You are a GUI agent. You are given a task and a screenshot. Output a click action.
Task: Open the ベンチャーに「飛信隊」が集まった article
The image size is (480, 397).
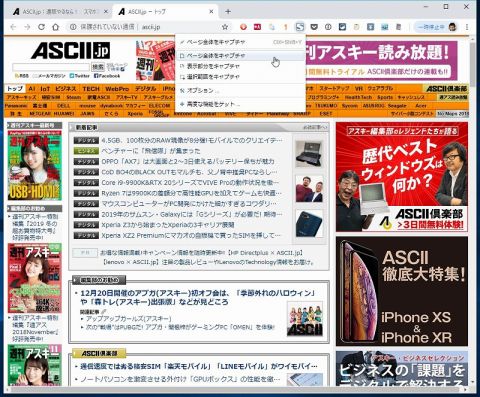pos(151,151)
